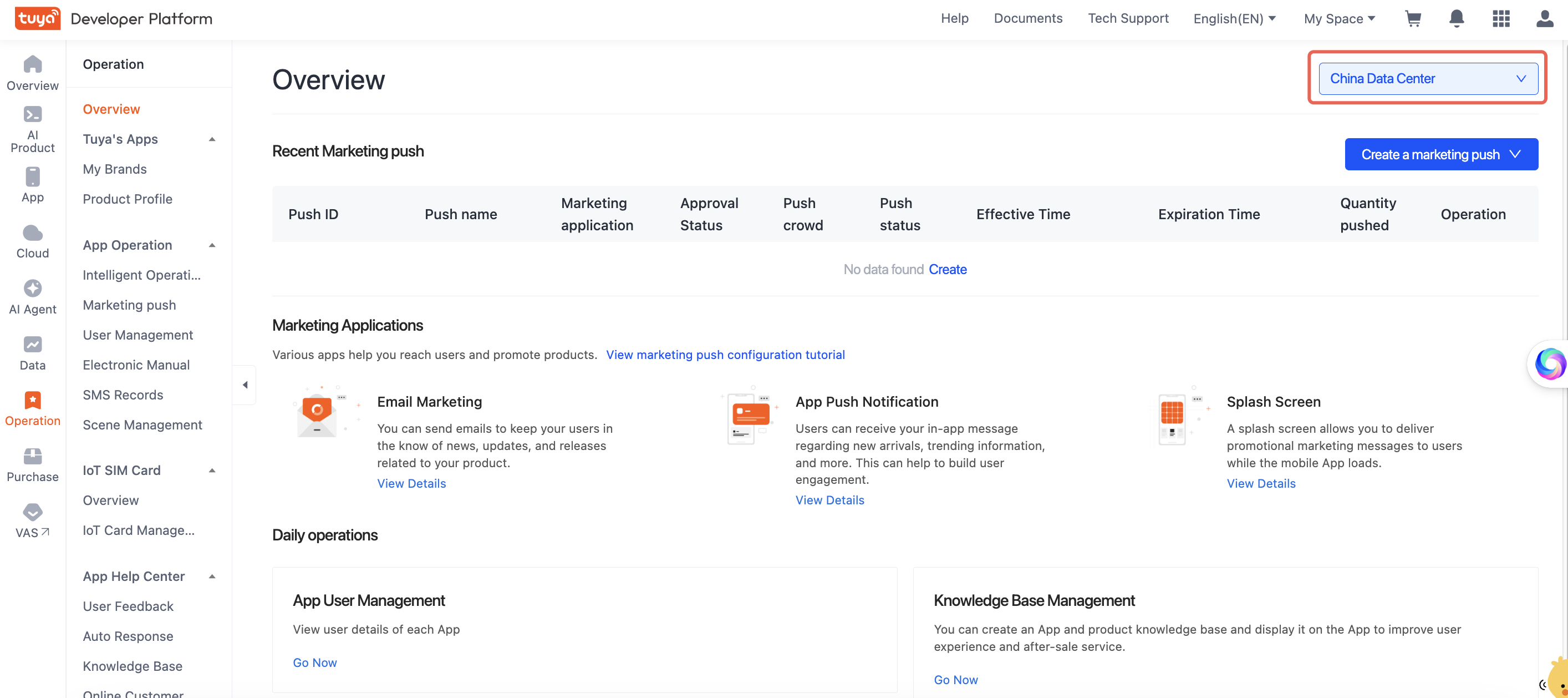
Task: Open IoT Card Manage... menu item
Action: 139,530
